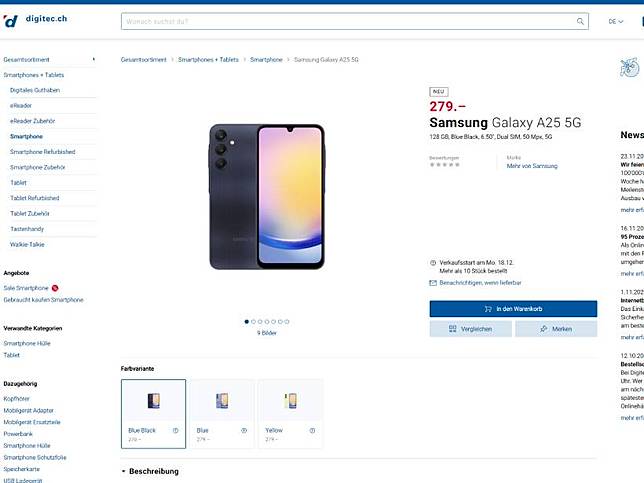Viewport: 644px width, 483px height.
Task: Choose the Yellow color variant
Action: tap(290, 414)
